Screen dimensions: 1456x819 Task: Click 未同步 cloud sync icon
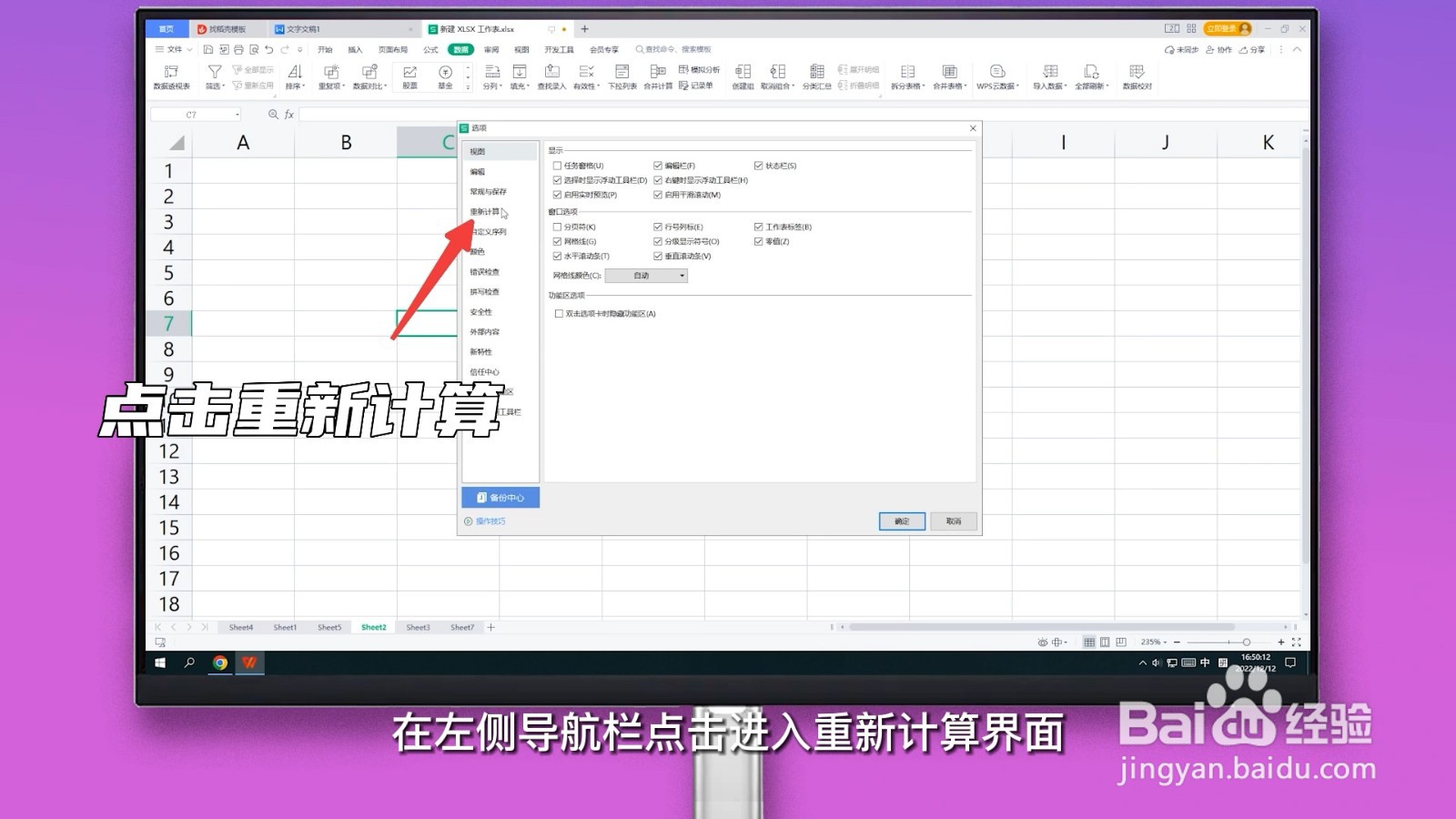tap(1181, 50)
